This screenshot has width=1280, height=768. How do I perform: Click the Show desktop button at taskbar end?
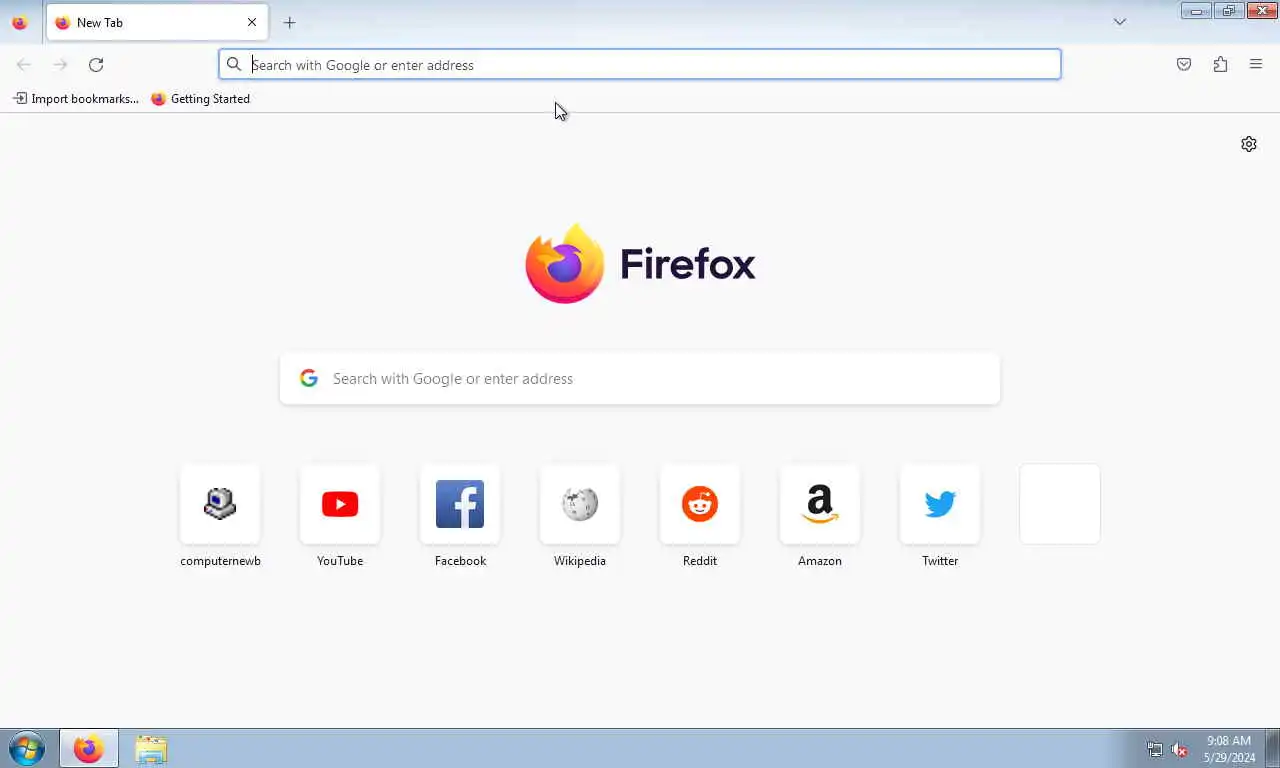tap(1273, 749)
